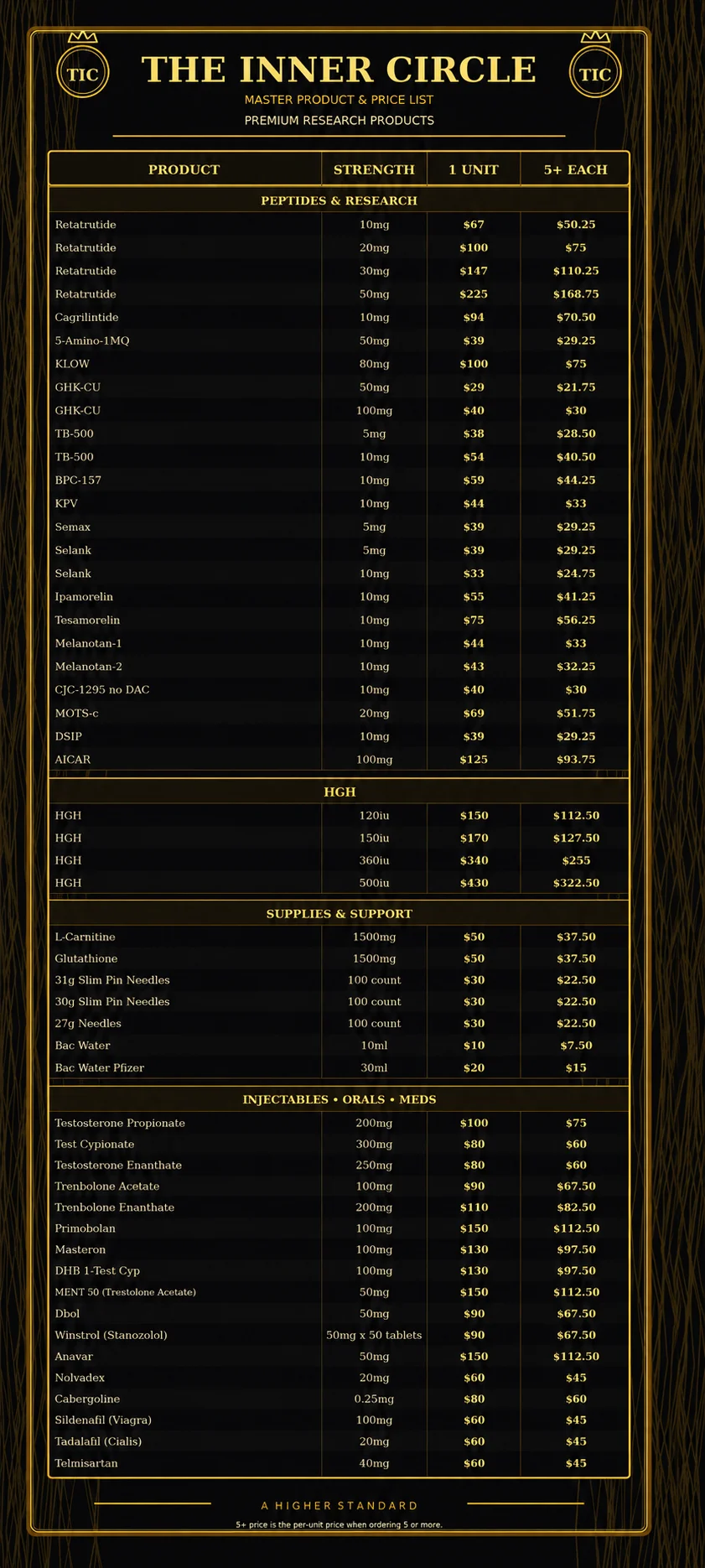This screenshot has width=705, height=1568.
Task: Click the $56.25 price for Tesamorelin
Action: (576, 620)
